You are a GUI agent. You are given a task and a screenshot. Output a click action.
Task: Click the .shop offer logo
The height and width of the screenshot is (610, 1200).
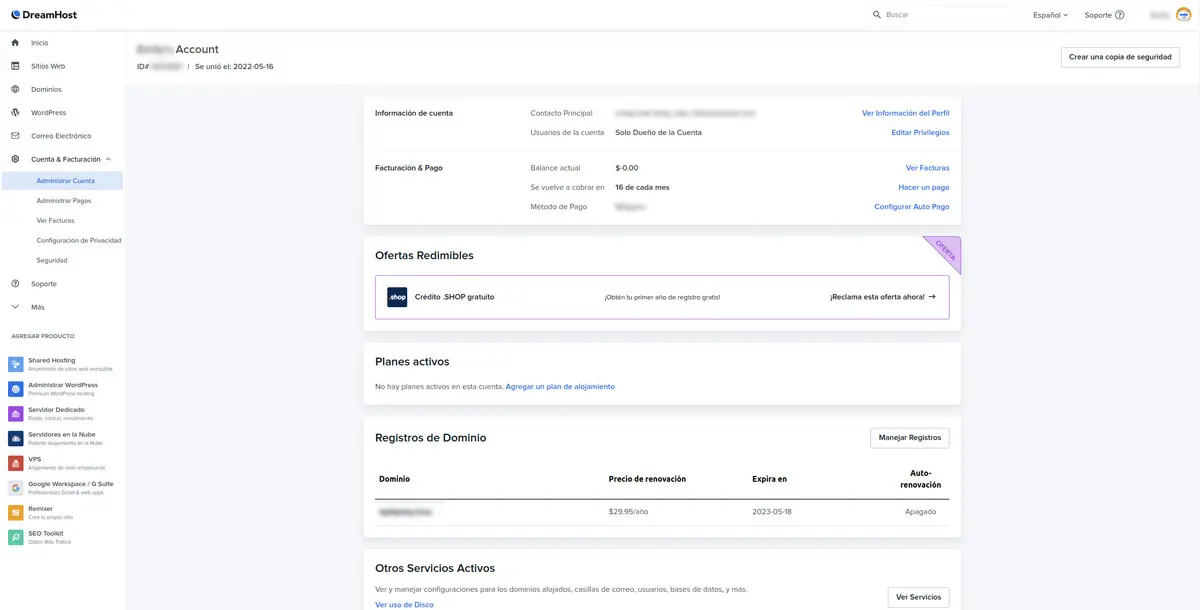tap(397, 297)
